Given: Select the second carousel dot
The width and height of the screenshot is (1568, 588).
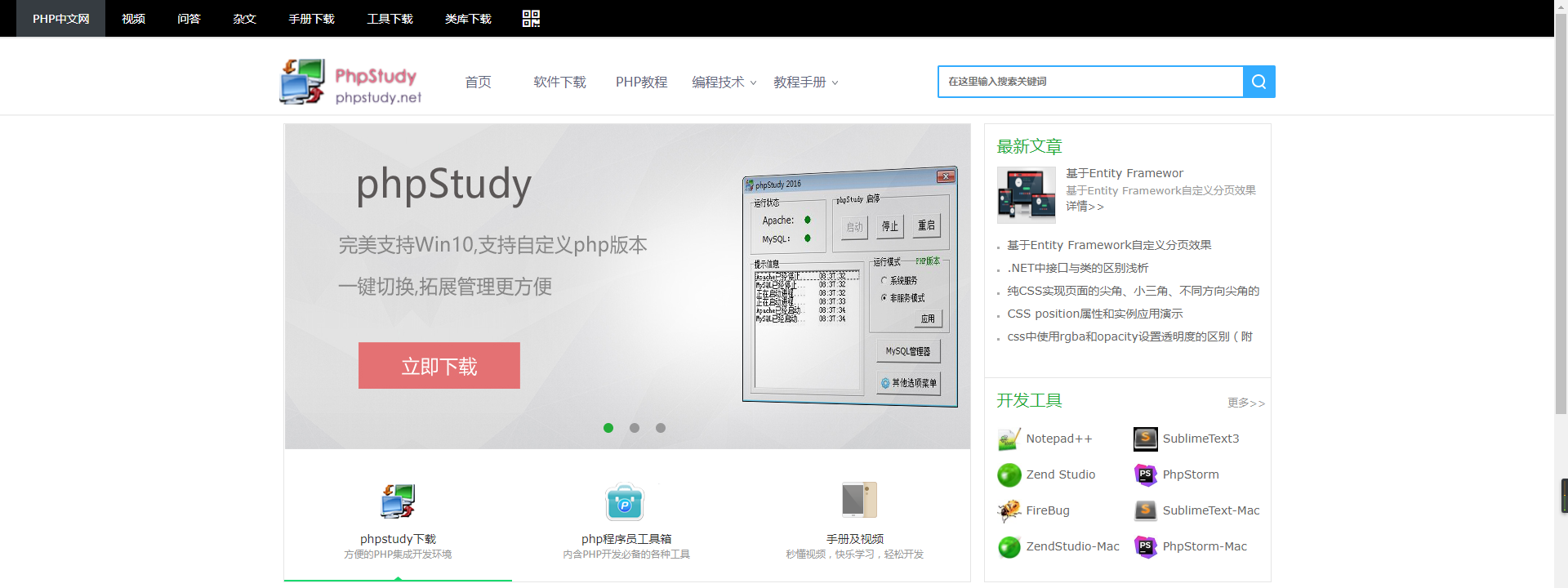Looking at the screenshot, I should pos(635,428).
